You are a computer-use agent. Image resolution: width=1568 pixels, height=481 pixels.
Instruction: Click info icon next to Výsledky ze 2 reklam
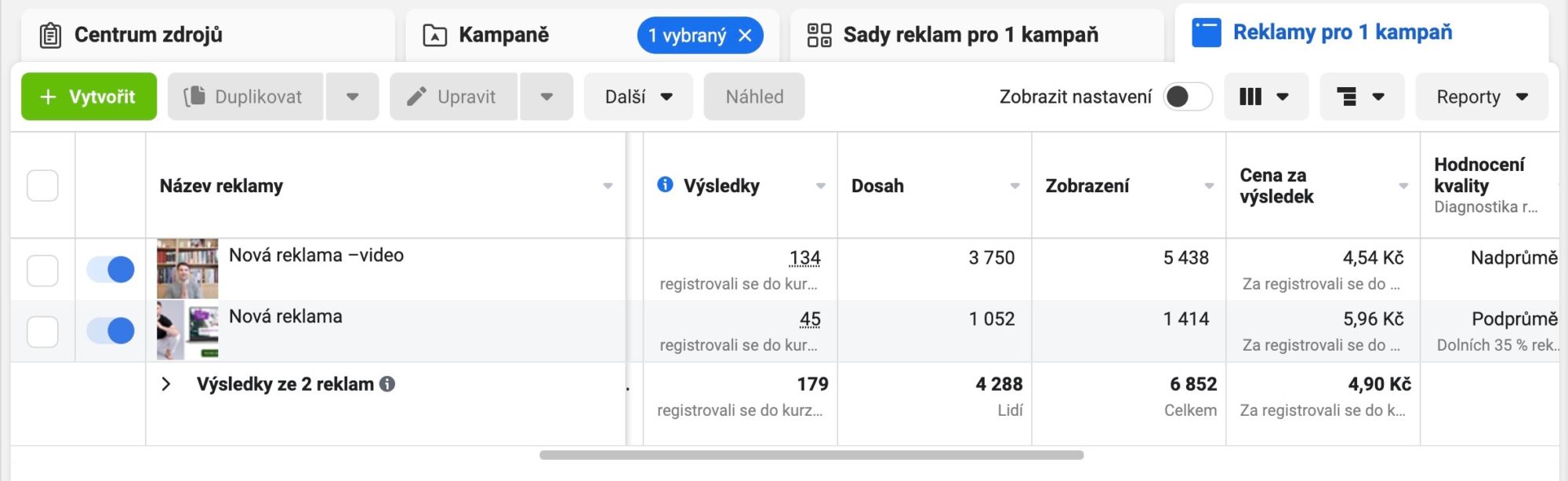(x=387, y=384)
